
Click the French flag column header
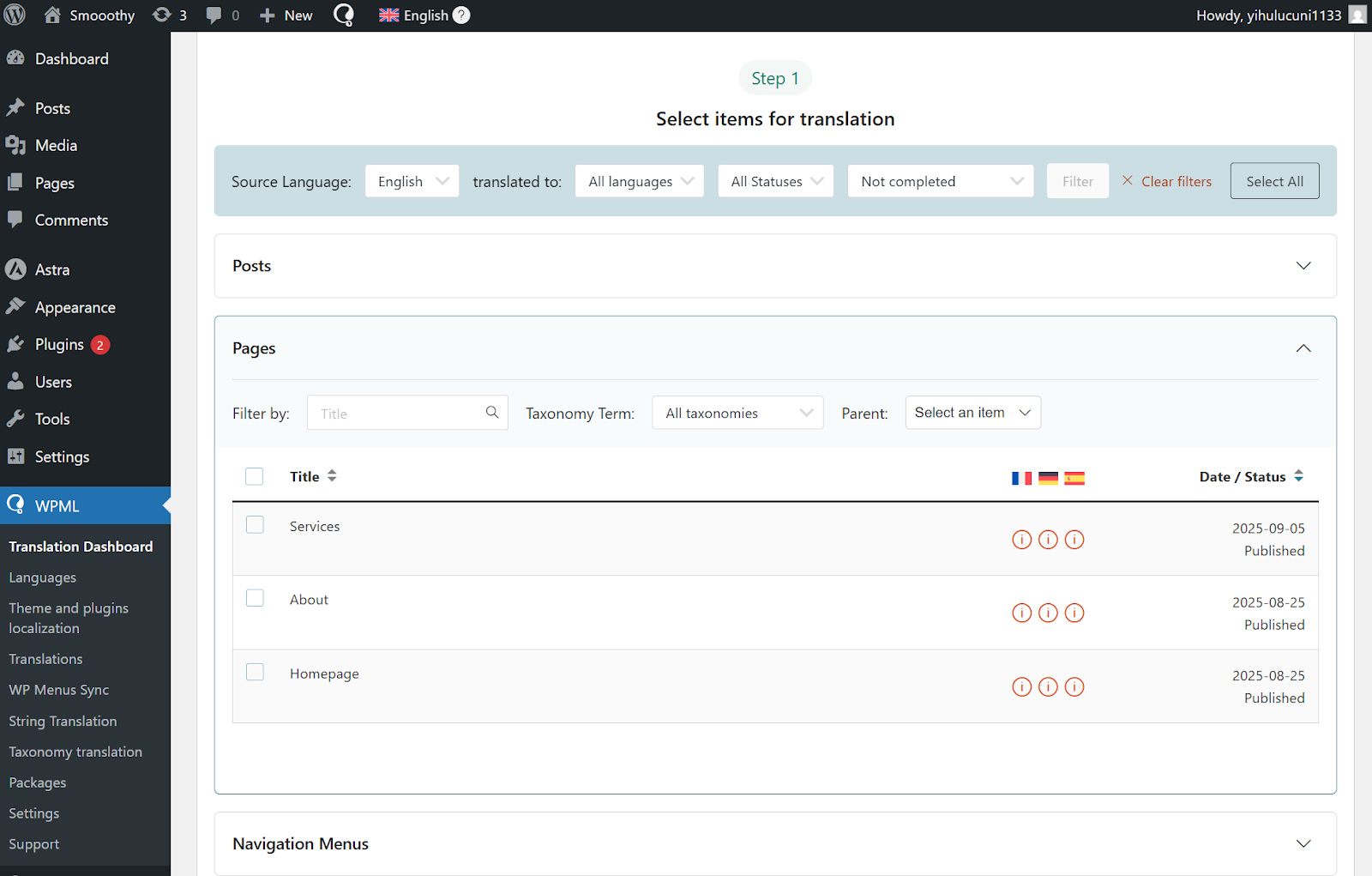[1021, 479]
